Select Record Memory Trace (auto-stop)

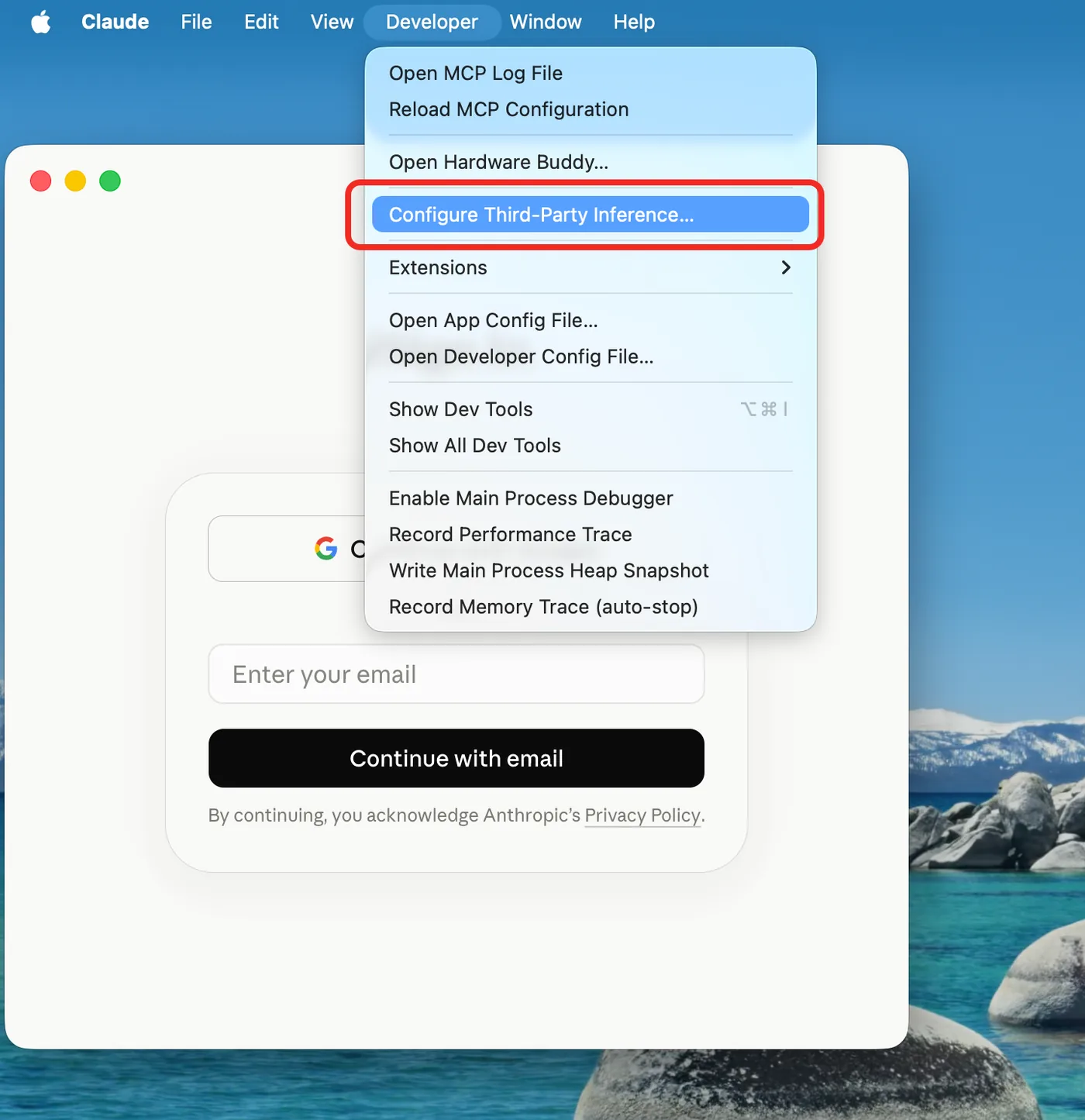[x=591, y=607]
